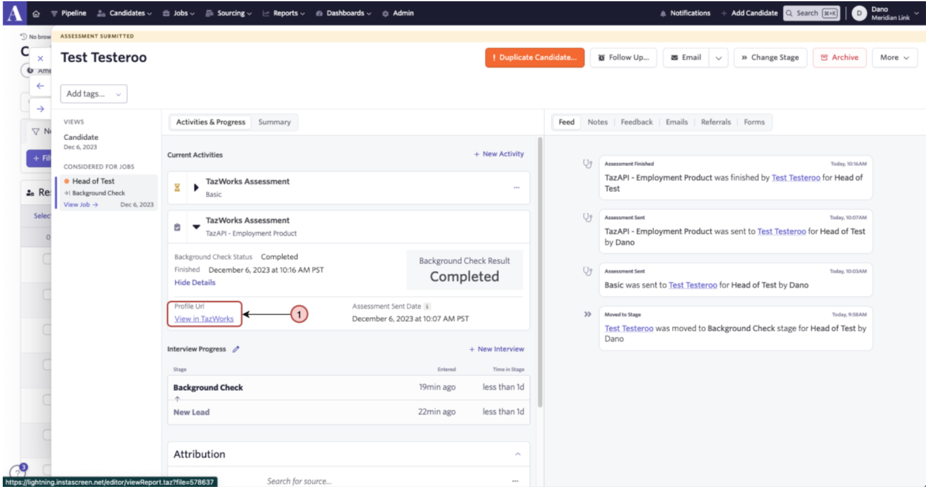The image size is (926, 487).
Task: Click Test Testeroo link in TazAPI sent entry
Action: [x=781, y=231]
